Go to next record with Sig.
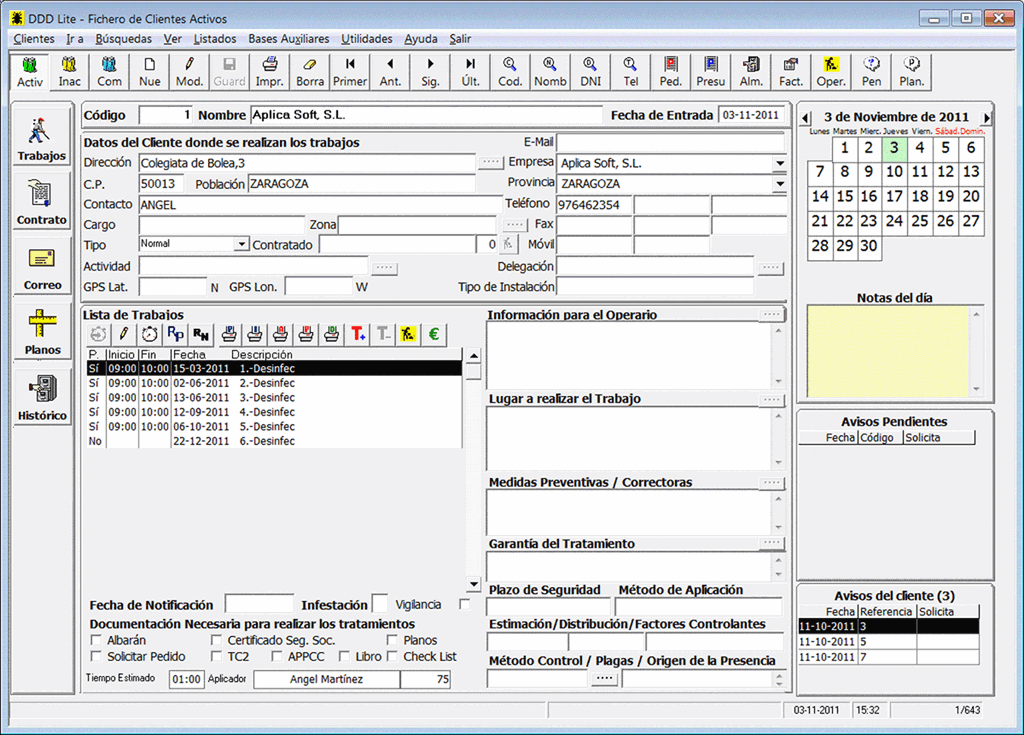The image size is (1024, 735). click(430, 71)
